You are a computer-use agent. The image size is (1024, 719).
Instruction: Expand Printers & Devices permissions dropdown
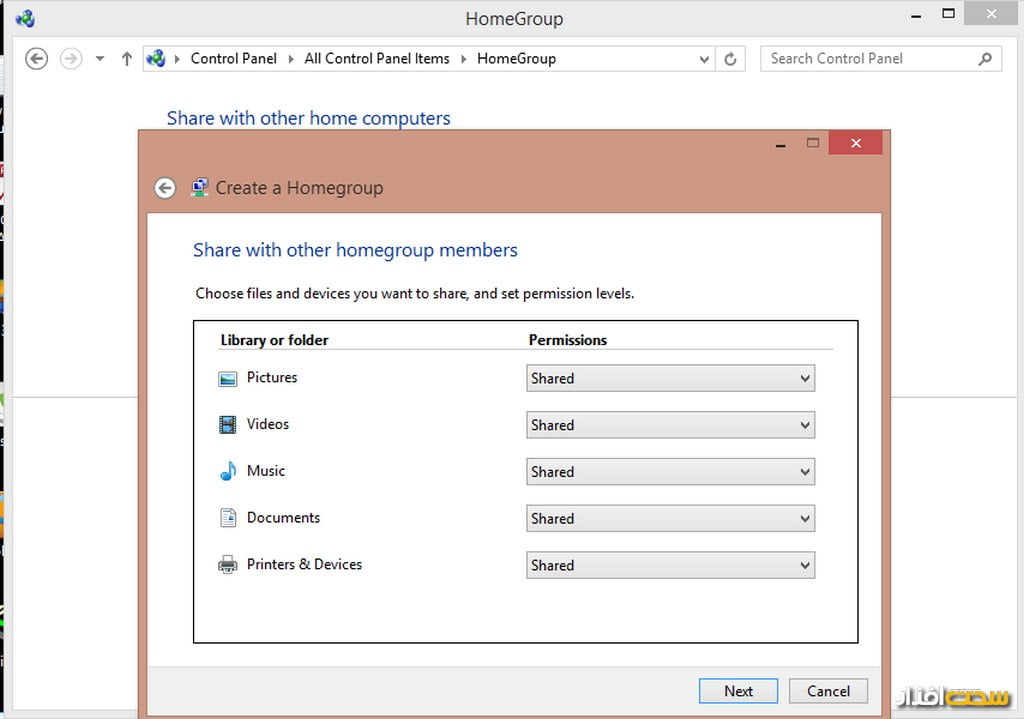point(670,565)
